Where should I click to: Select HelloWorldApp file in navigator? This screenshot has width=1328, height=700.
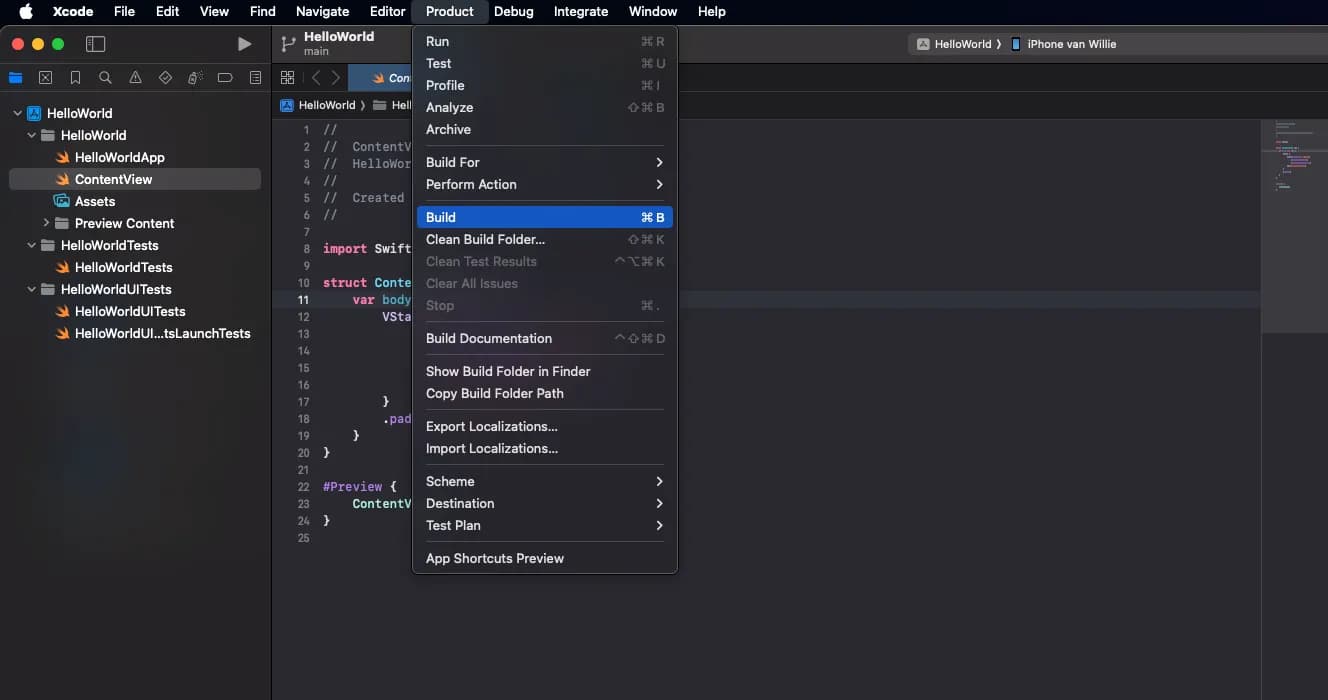coord(119,157)
